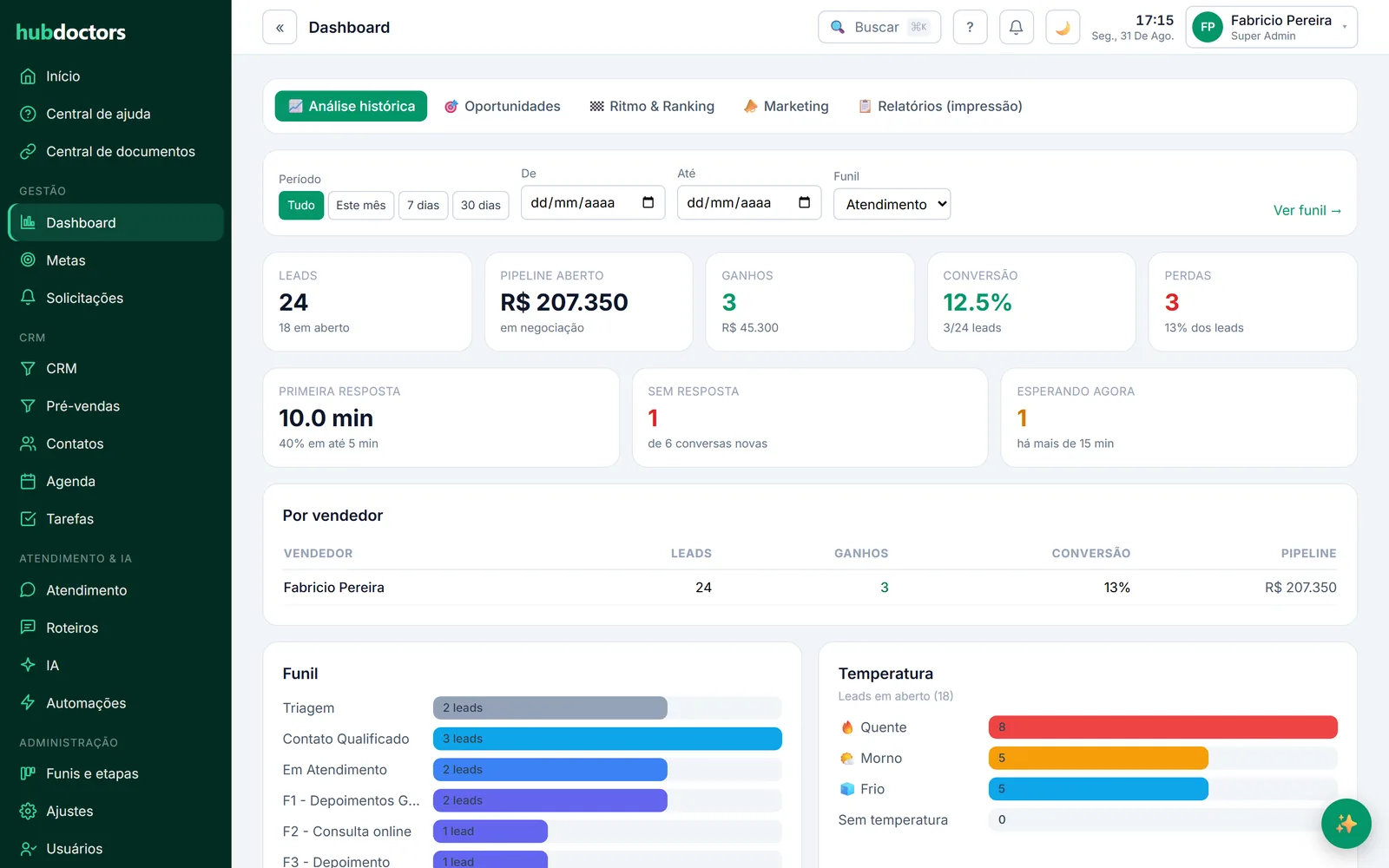Click the hubdoctors logo
Screen dimensions: 1389x868
click(x=70, y=32)
